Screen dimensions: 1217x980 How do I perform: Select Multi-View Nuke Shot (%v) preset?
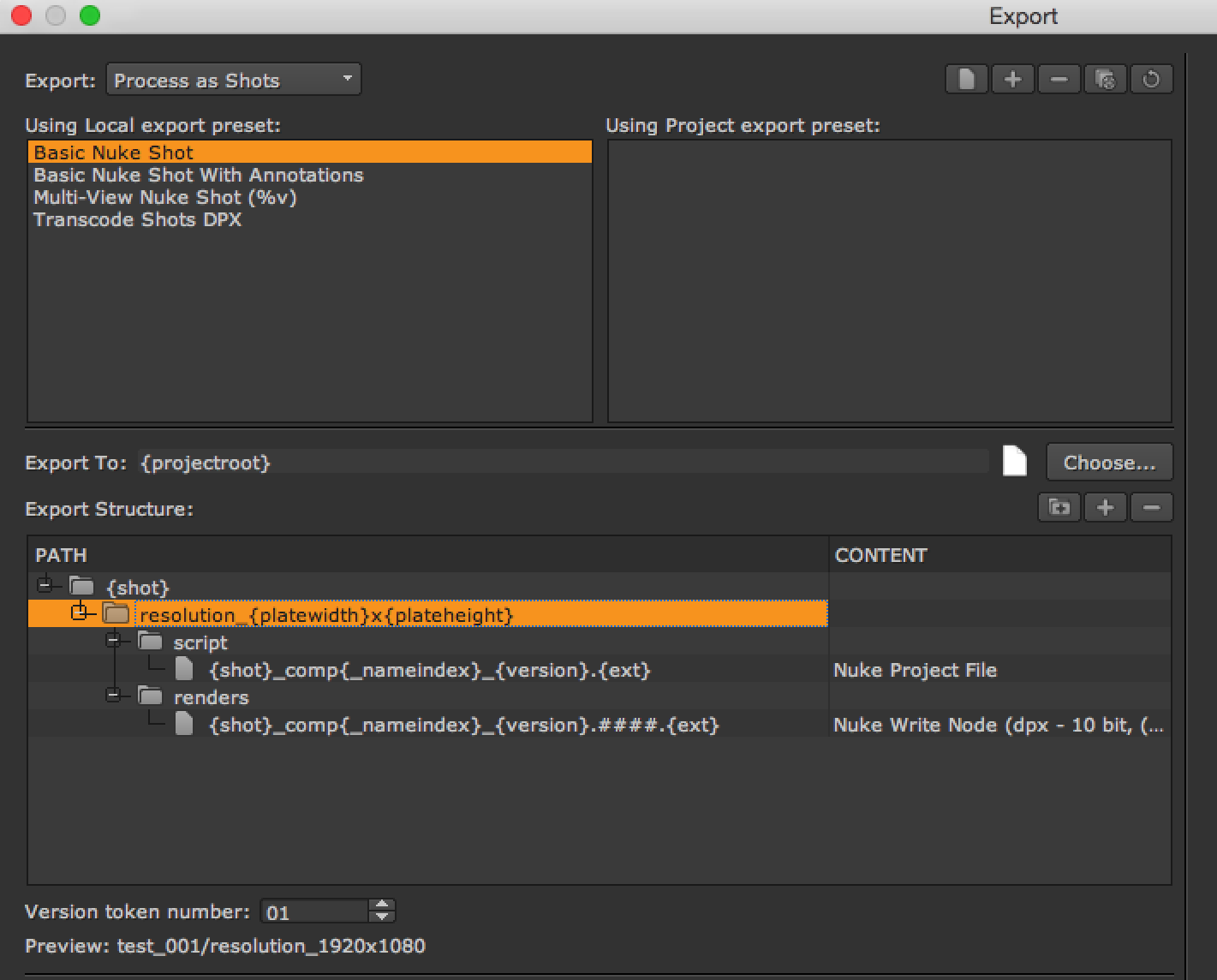(x=310, y=197)
